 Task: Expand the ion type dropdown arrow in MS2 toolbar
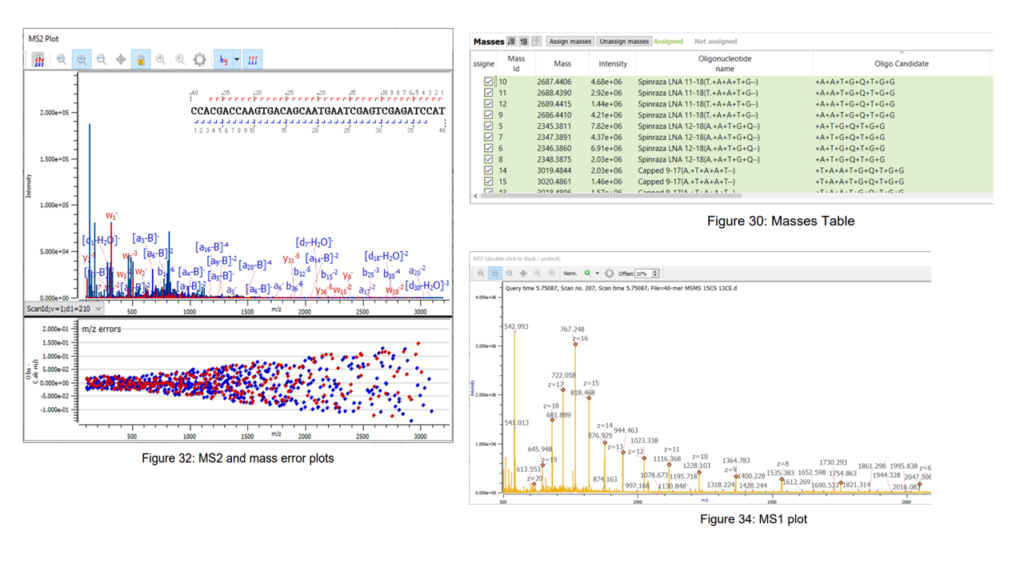click(237, 60)
